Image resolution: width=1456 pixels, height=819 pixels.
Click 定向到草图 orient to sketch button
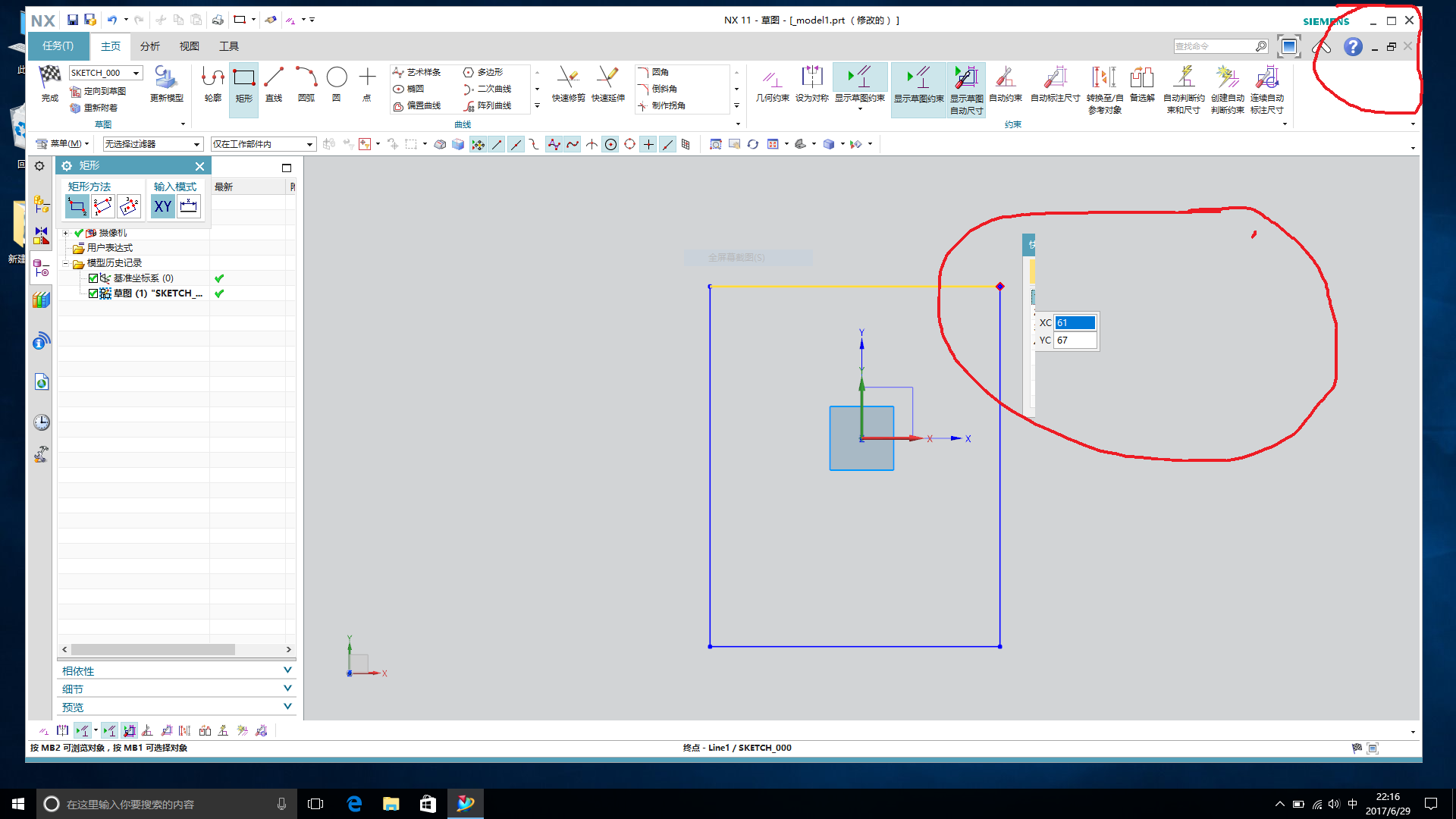[98, 91]
